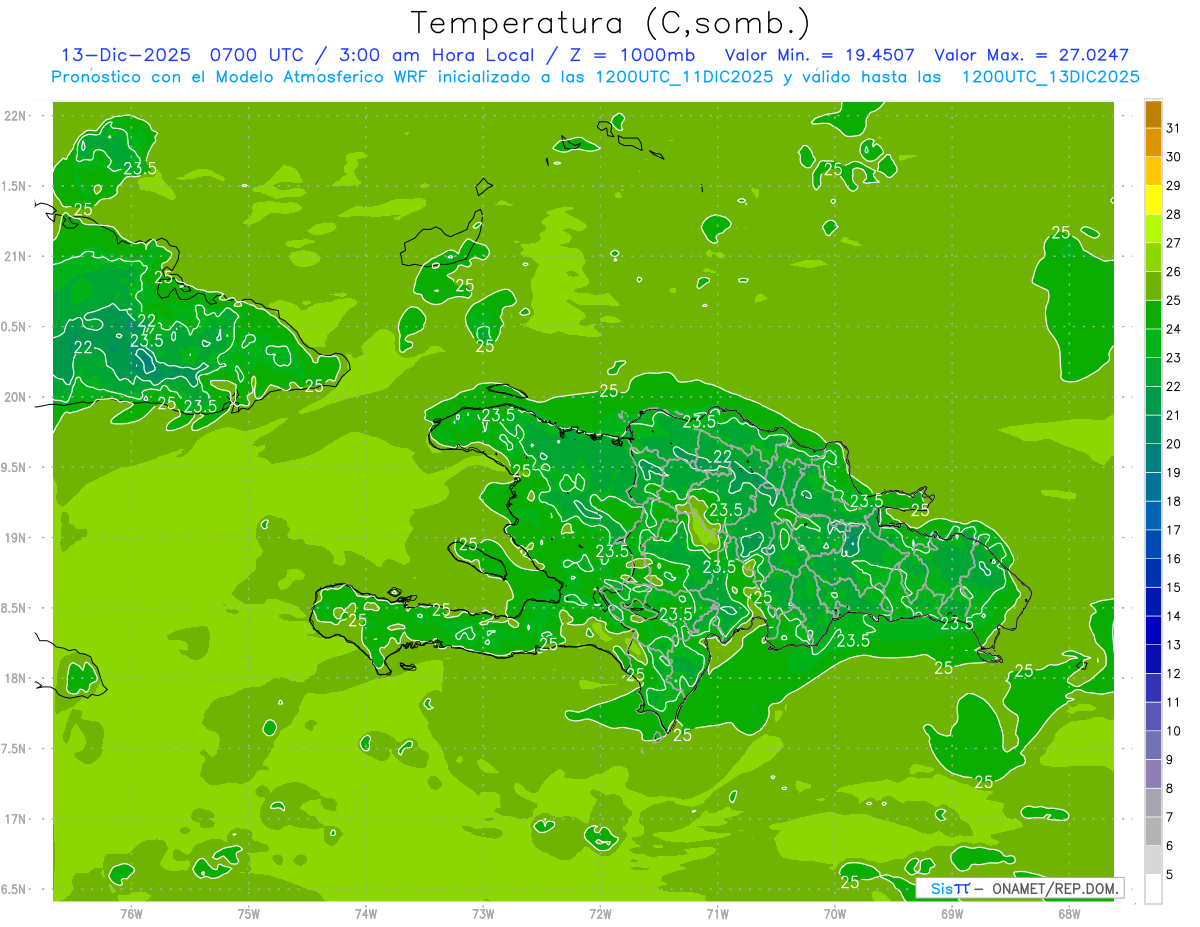Click the '71W' longitude axis label
The width and height of the screenshot is (1200, 927).
click(x=717, y=914)
